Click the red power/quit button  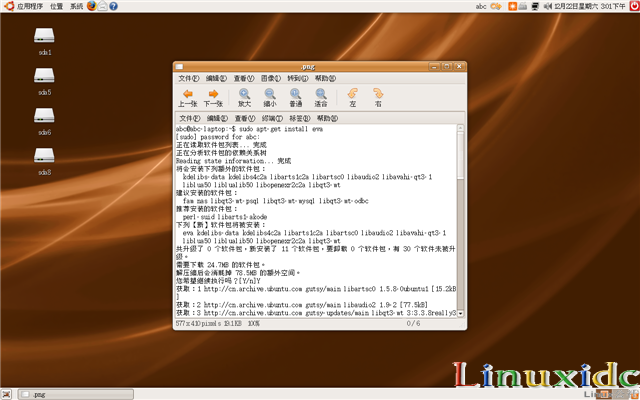[634, 6]
